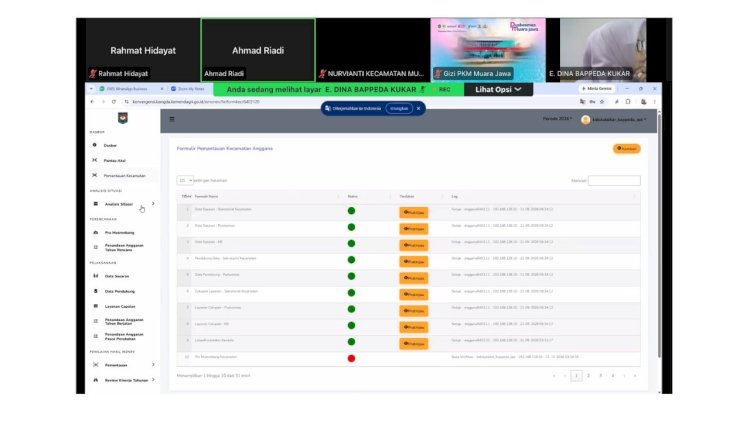Reload the page with the browser refresh icon
Image resolution: width=750 pixels, height=421 pixels.
click(x=114, y=102)
